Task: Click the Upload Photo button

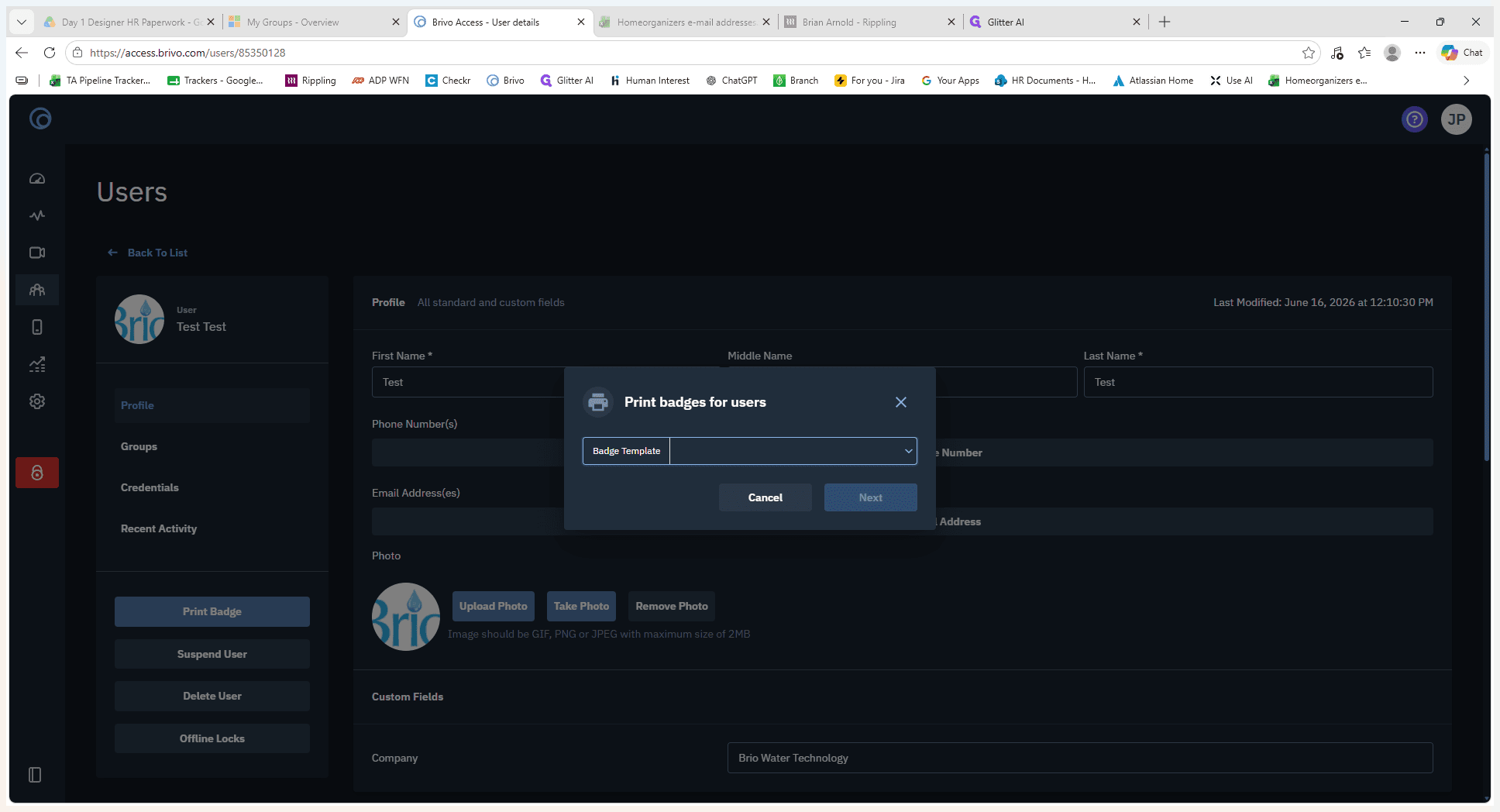Action: (494, 606)
